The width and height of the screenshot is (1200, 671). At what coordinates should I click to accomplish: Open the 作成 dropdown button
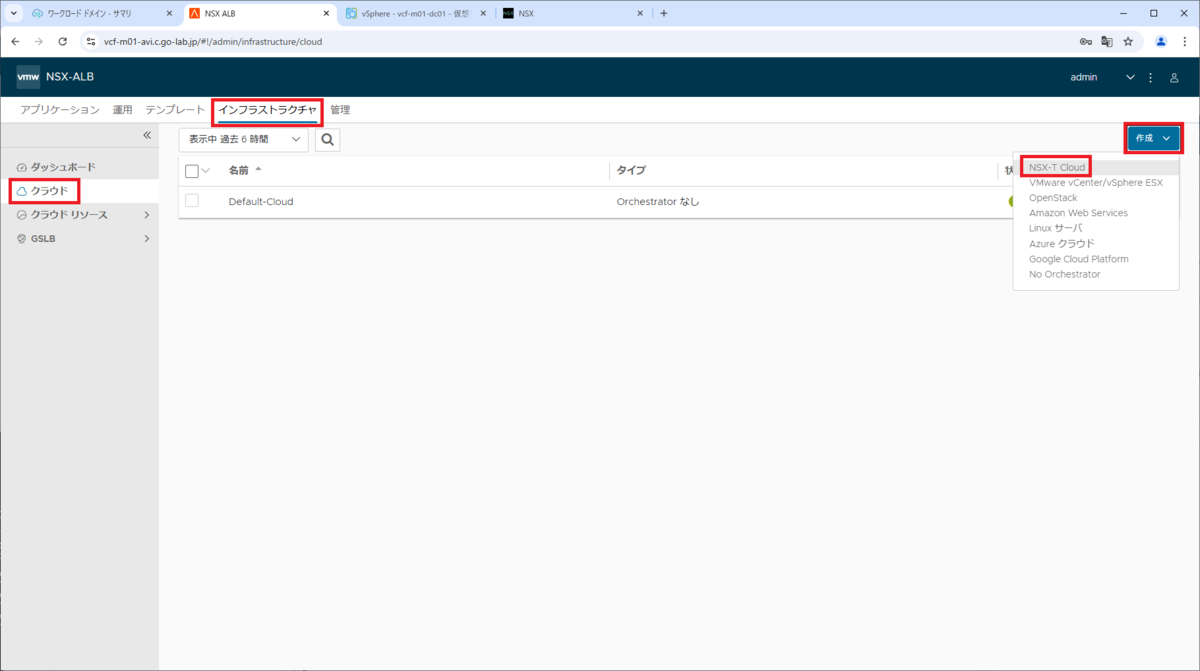tap(1153, 138)
